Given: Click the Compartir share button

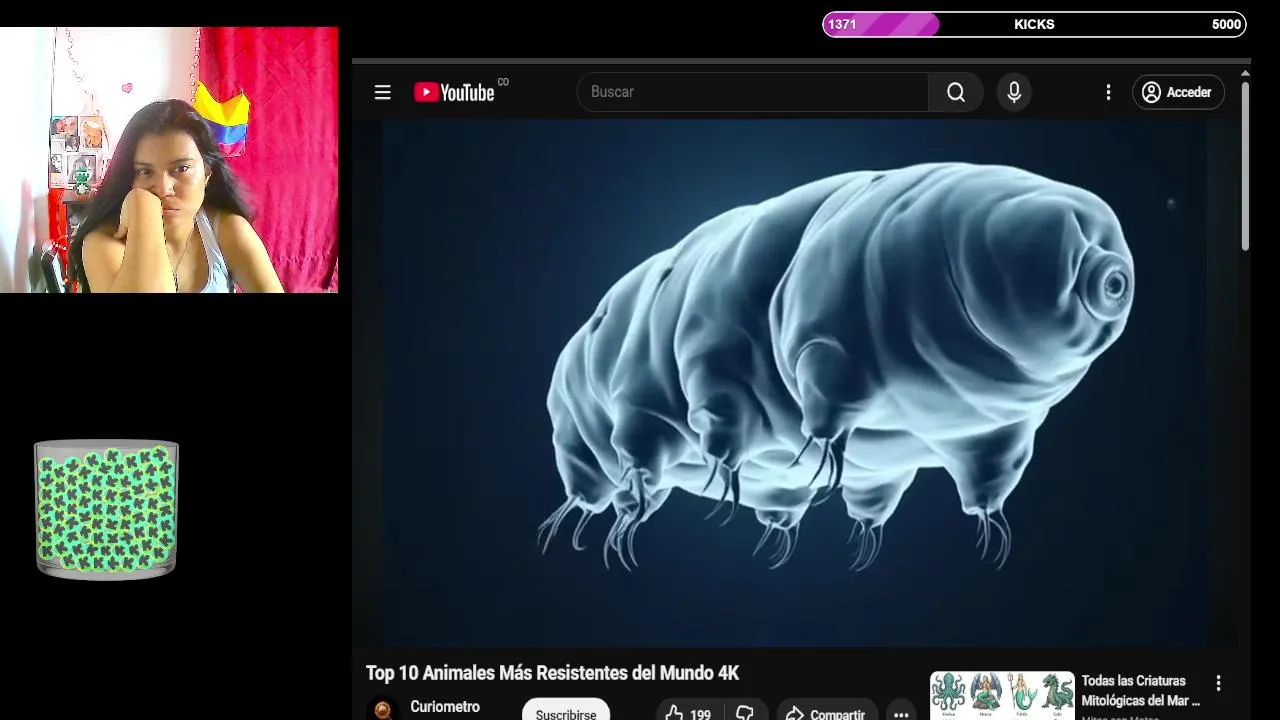Looking at the screenshot, I should tap(827, 712).
